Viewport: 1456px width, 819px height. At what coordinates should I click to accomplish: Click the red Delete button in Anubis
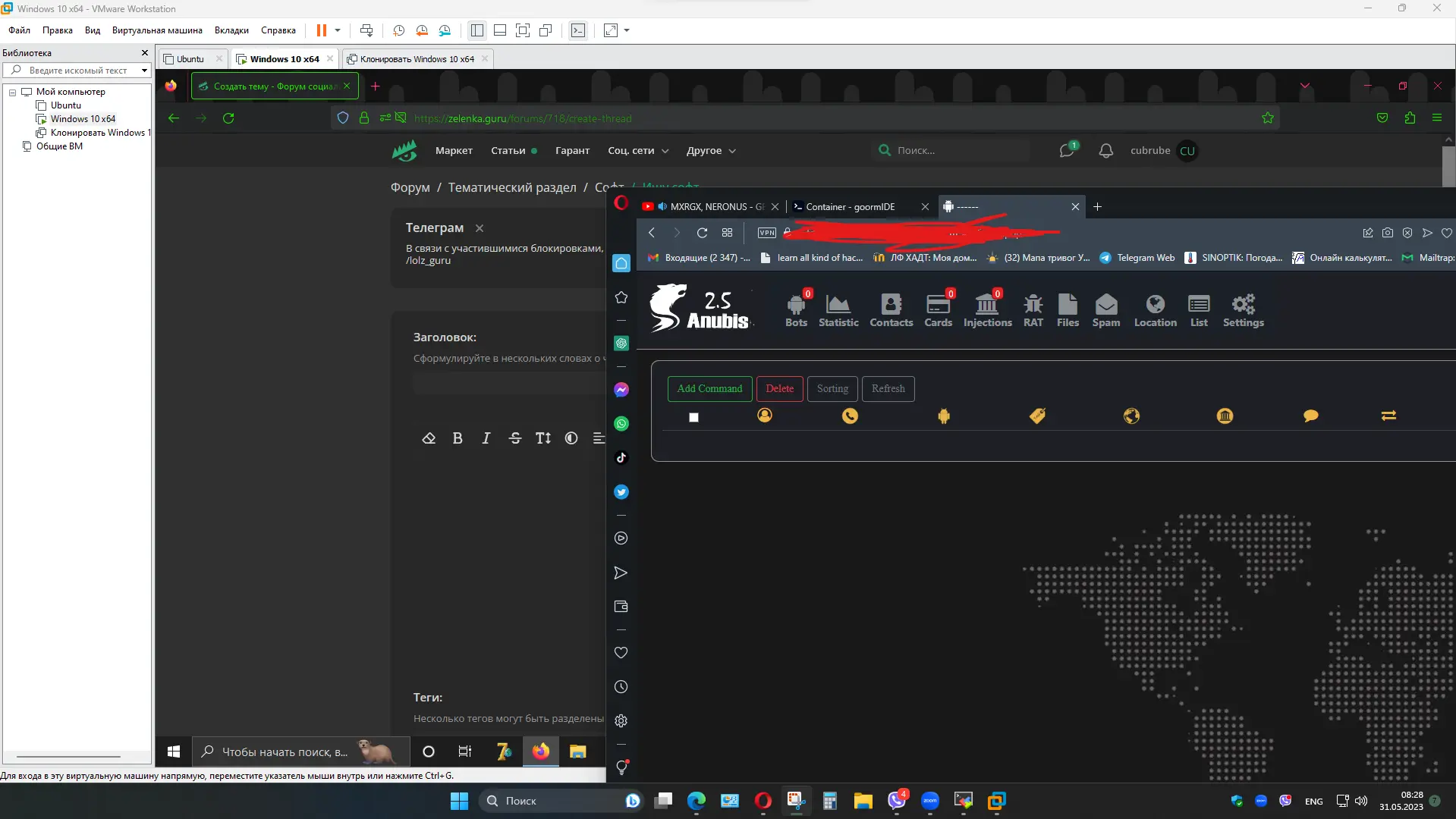[779, 389]
